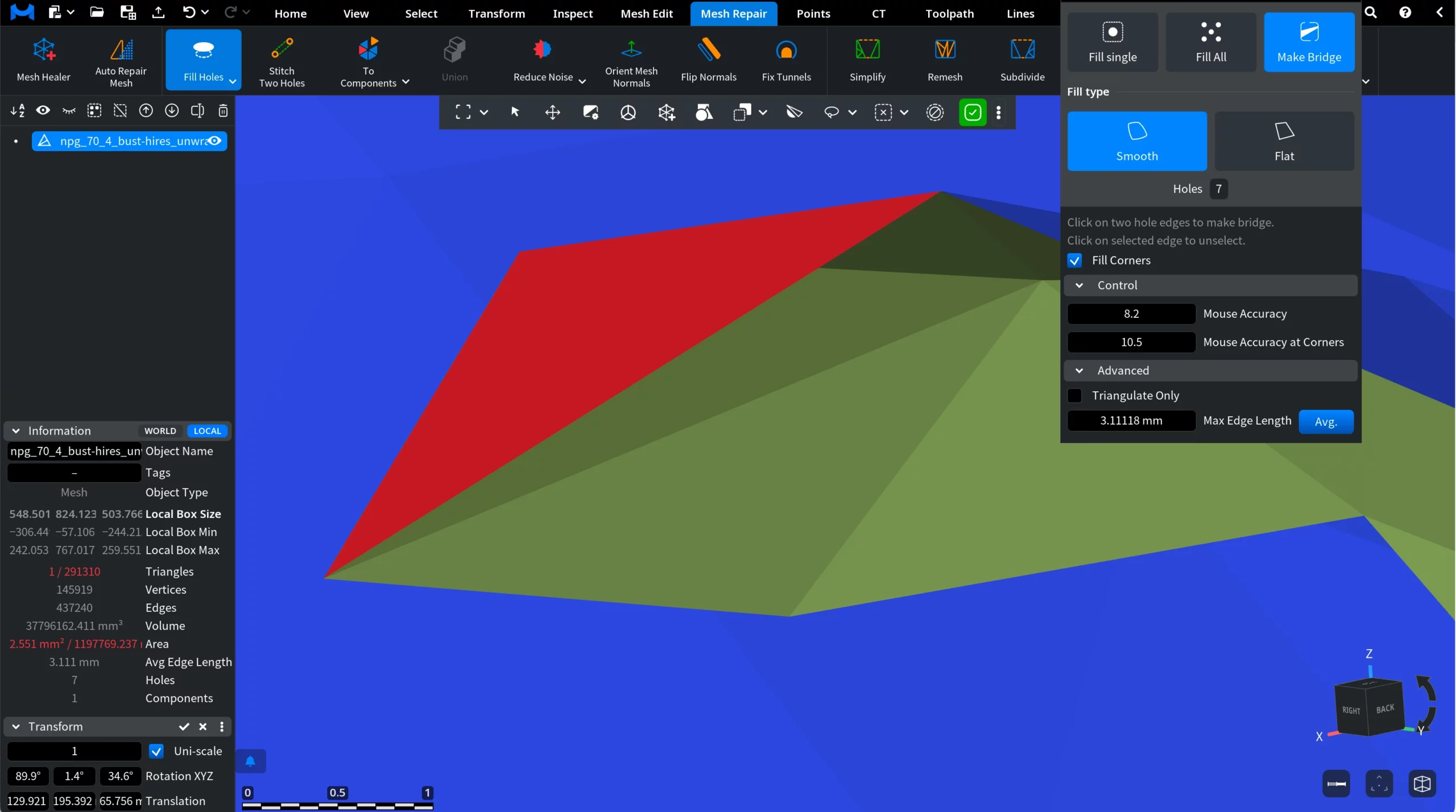Enable Triangulate Only option

(x=1075, y=395)
